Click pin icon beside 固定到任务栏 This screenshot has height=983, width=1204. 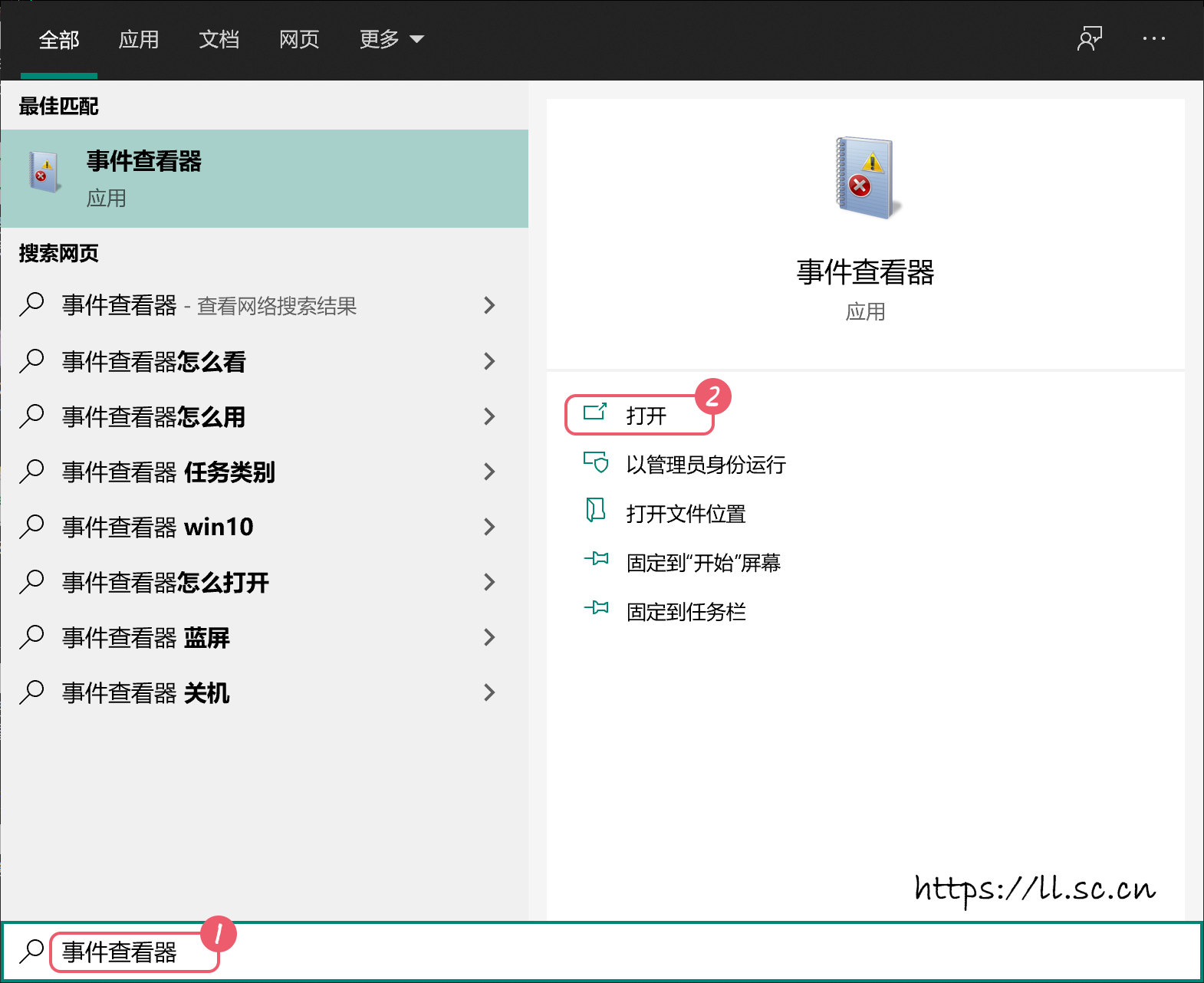pos(596,607)
